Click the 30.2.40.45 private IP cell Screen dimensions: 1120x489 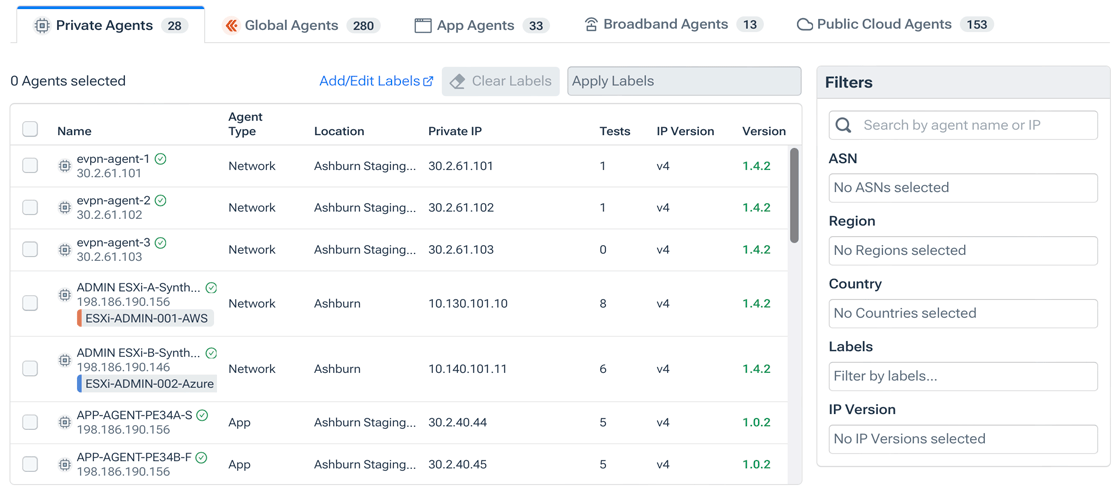(458, 465)
